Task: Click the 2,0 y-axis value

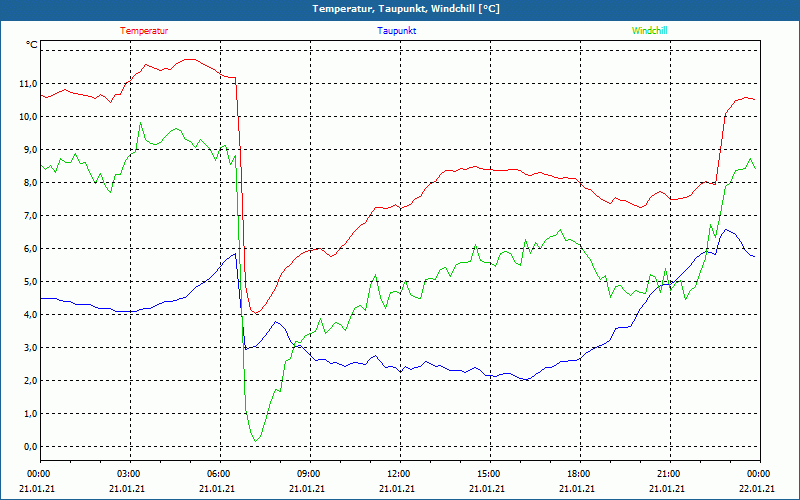Action: coord(30,381)
